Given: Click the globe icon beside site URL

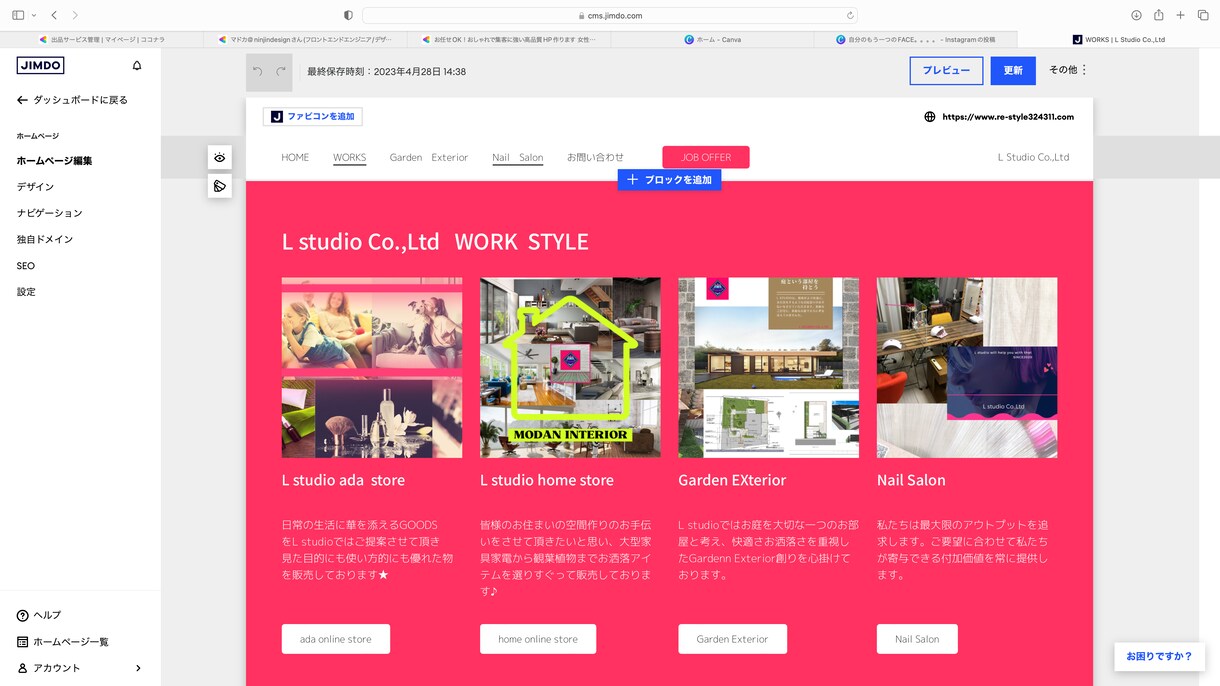Looking at the screenshot, I should pos(930,117).
